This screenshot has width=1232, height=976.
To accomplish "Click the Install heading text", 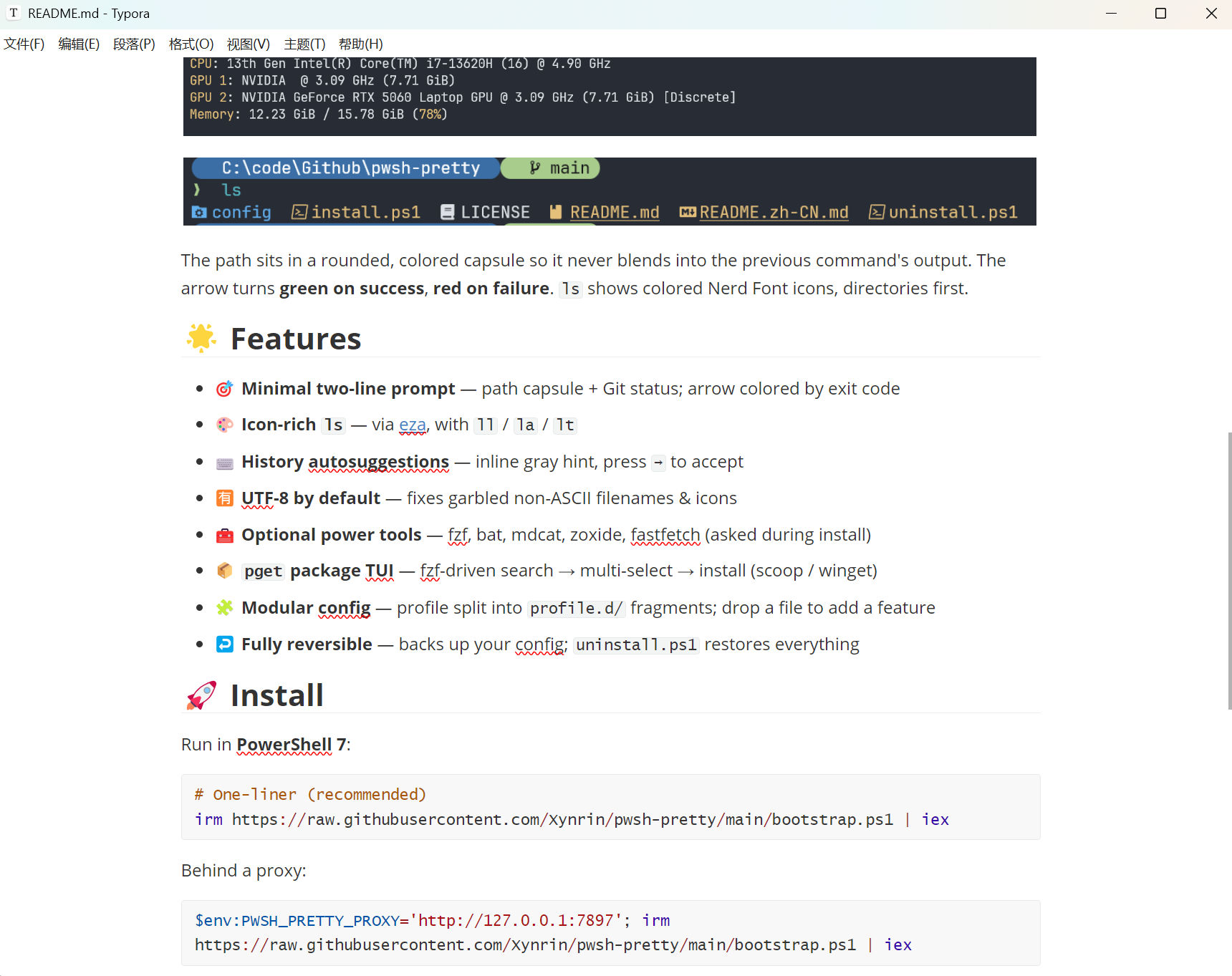I will [277, 695].
